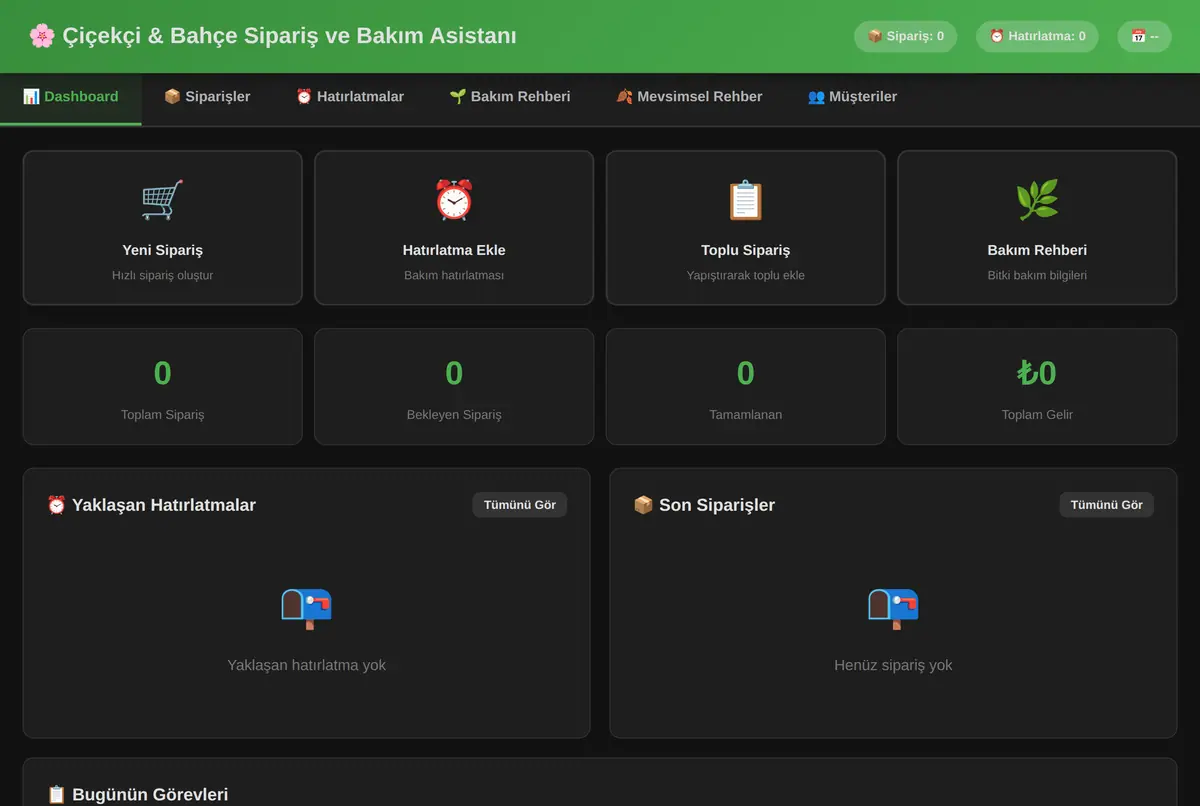
Task: Click the app title Çiçekçi & Bahçe Sipariş
Action: pyautogui.click(x=289, y=36)
